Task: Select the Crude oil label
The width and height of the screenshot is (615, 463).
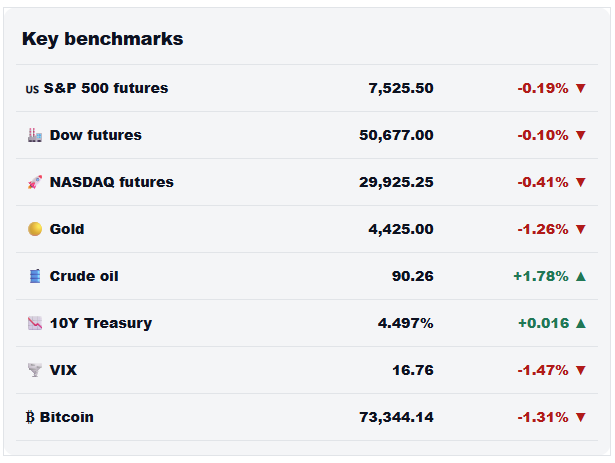Action: click(x=84, y=276)
